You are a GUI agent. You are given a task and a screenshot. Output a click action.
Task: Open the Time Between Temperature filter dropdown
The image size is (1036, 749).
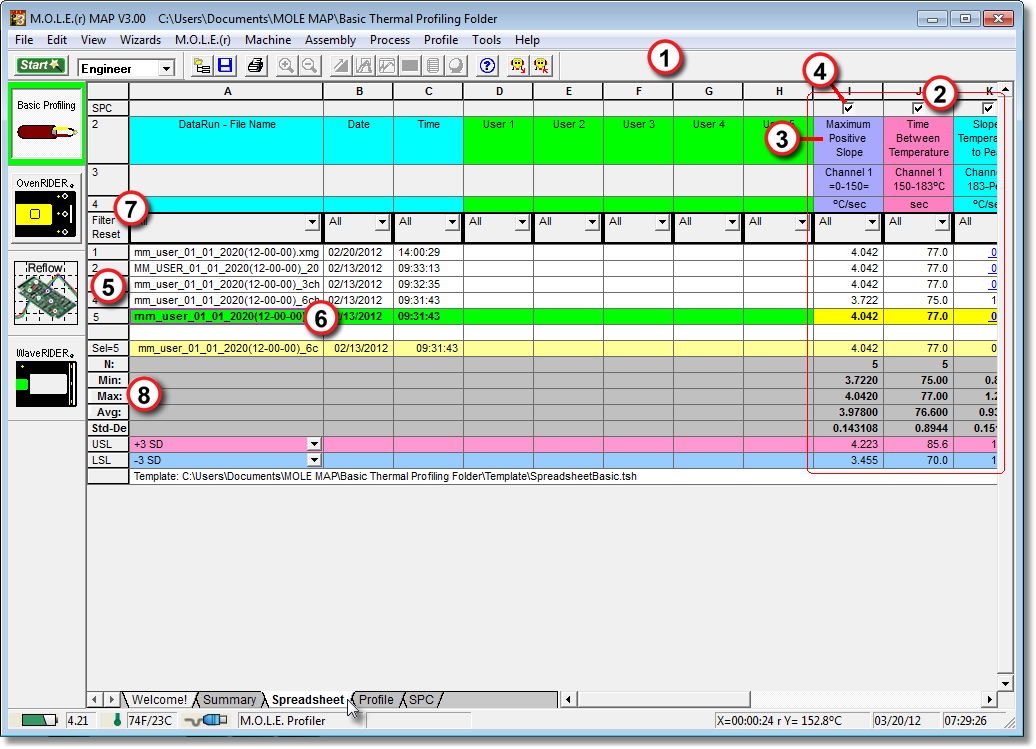point(942,223)
